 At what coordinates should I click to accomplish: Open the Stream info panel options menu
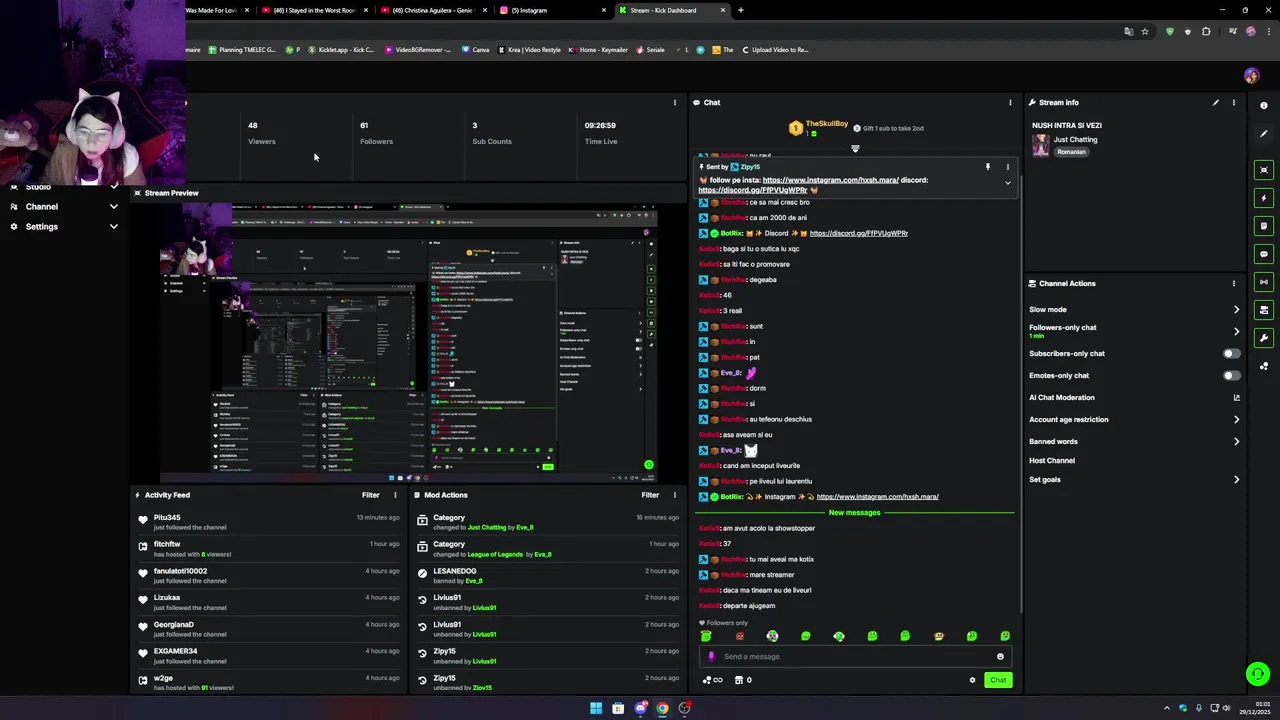coord(1233,102)
